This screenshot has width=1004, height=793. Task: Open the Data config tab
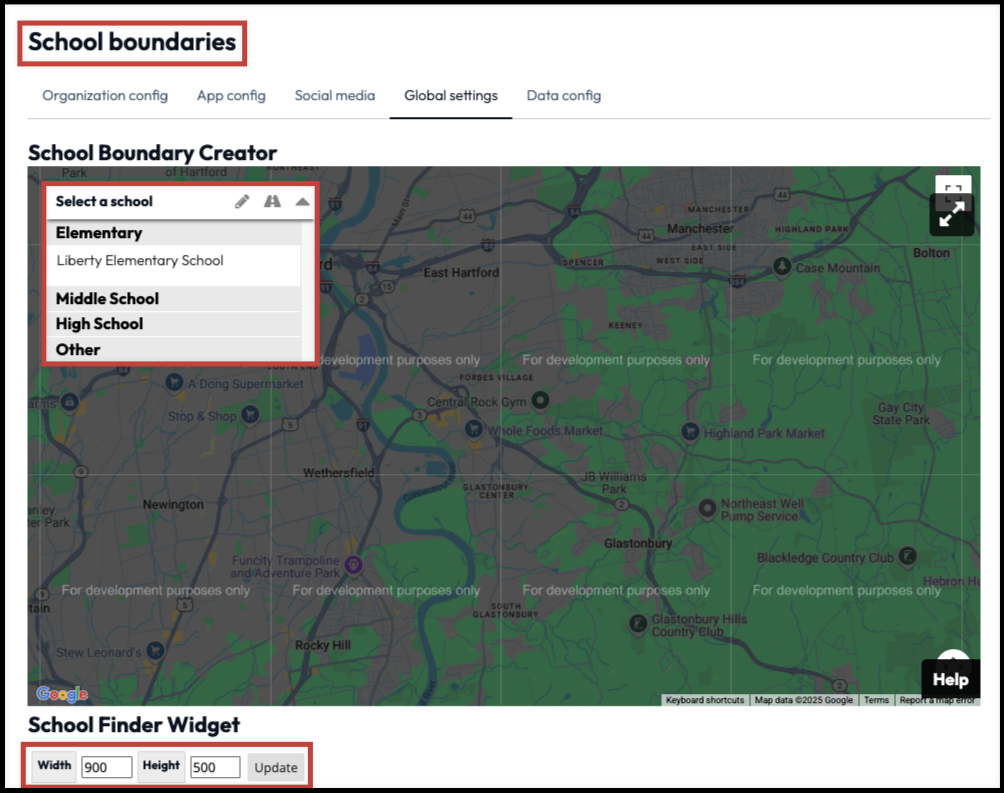pyautogui.click(x=563, y=95)
